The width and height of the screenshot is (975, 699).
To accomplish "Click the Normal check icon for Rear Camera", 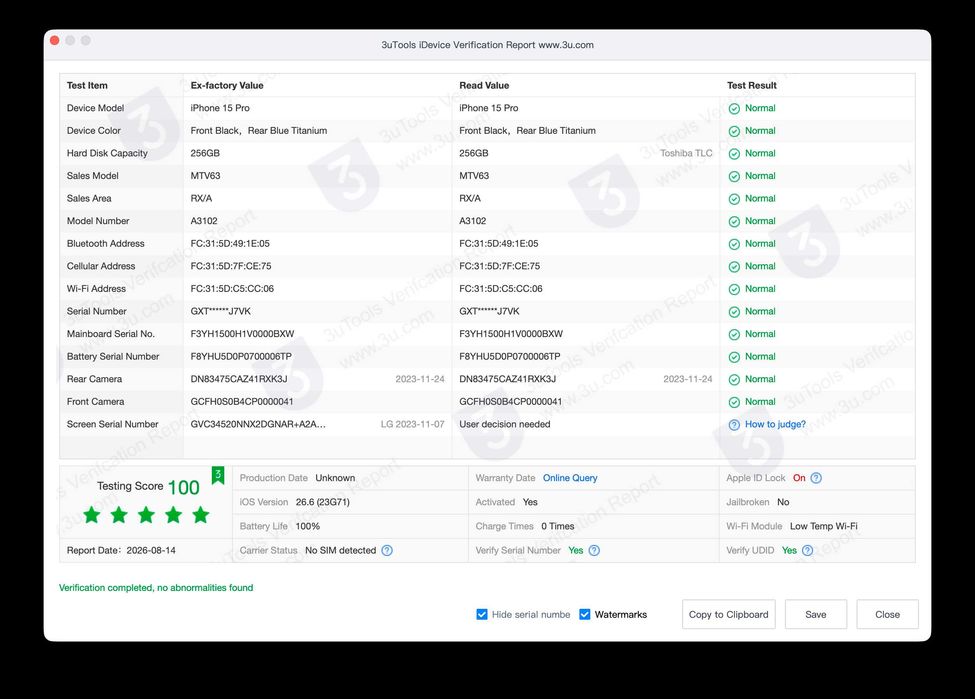I will click(734, 380).
